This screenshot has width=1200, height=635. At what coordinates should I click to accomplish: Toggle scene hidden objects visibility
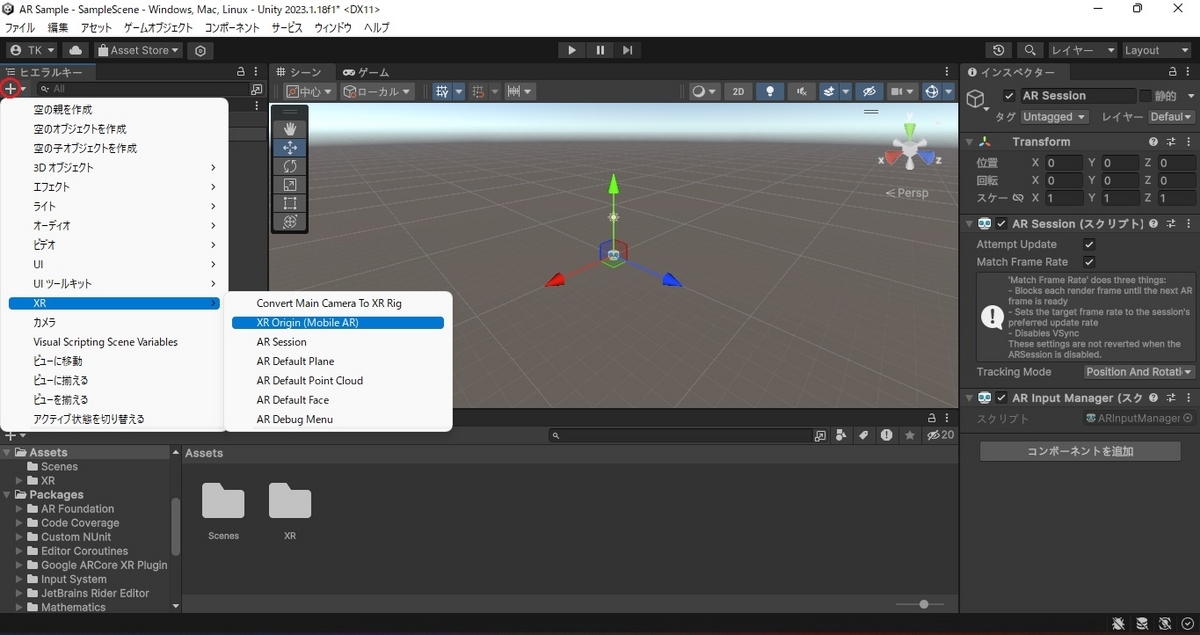coord(869,91)
